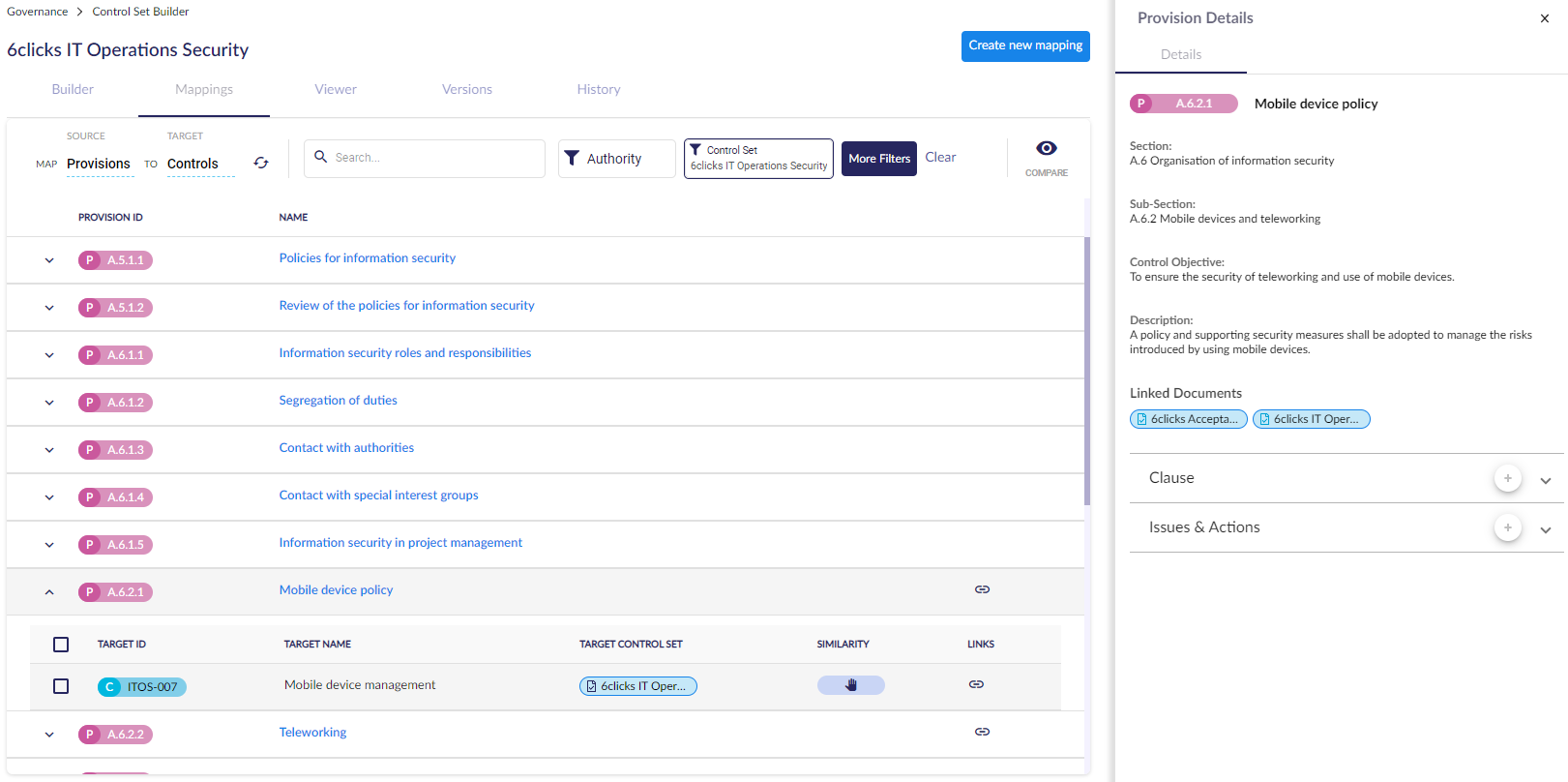The height and width of the screenshot is (782, 1568).
Task: Collapse the A.6.2.1 provision row
Action: [49, 592]
